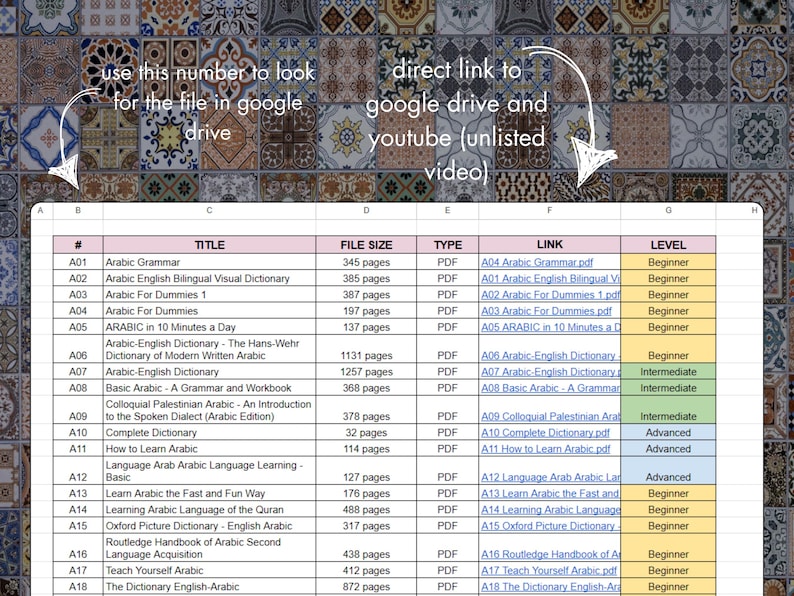Open the A15 Oxford Picture Dictionary link
This screenshot has height=596, width=794.
pos(550,526)
